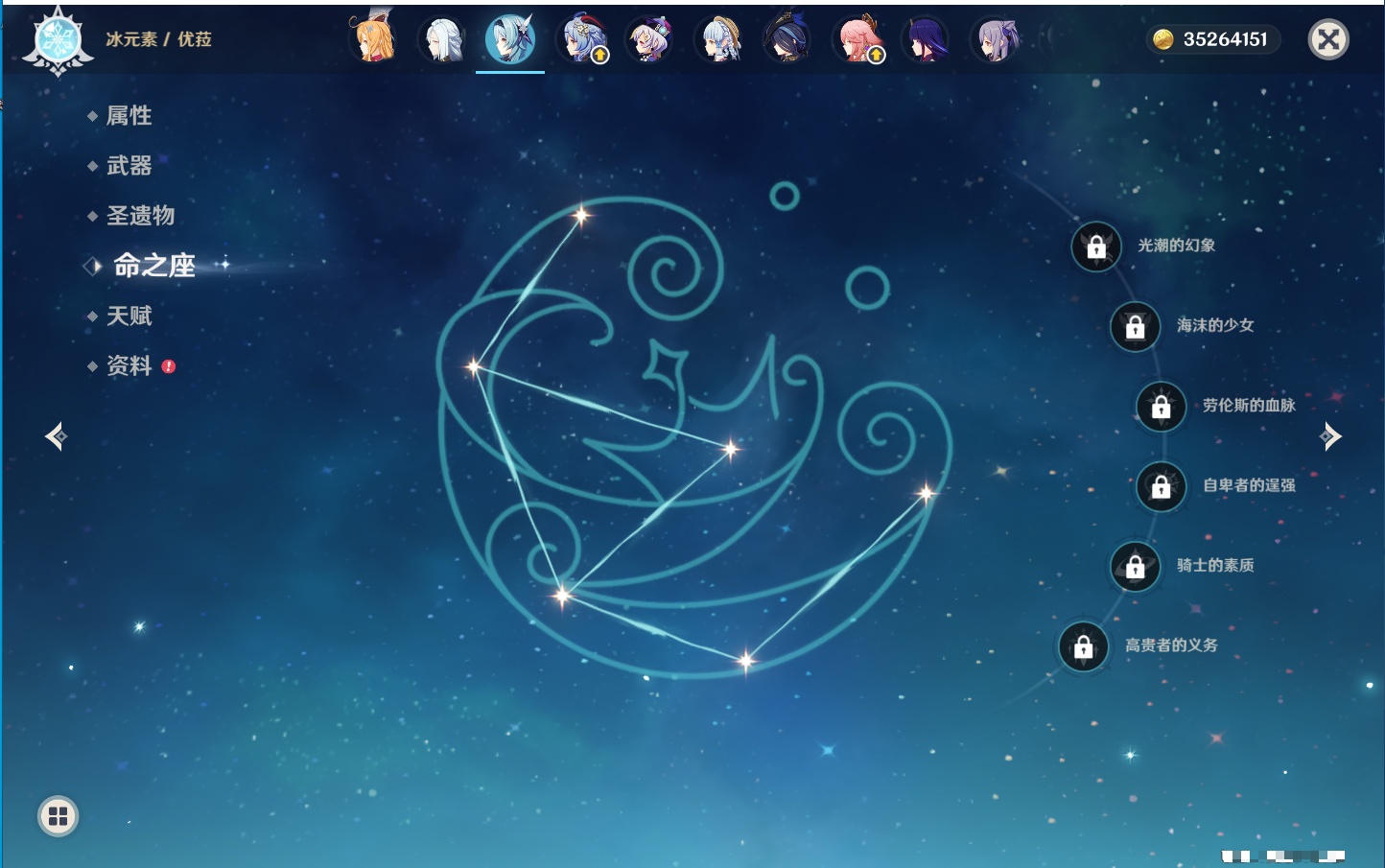This screenshot has height=868, width=1385.
Task: Select the dark purple-haired Raiden avatar
Action: [x=927, y=40]
